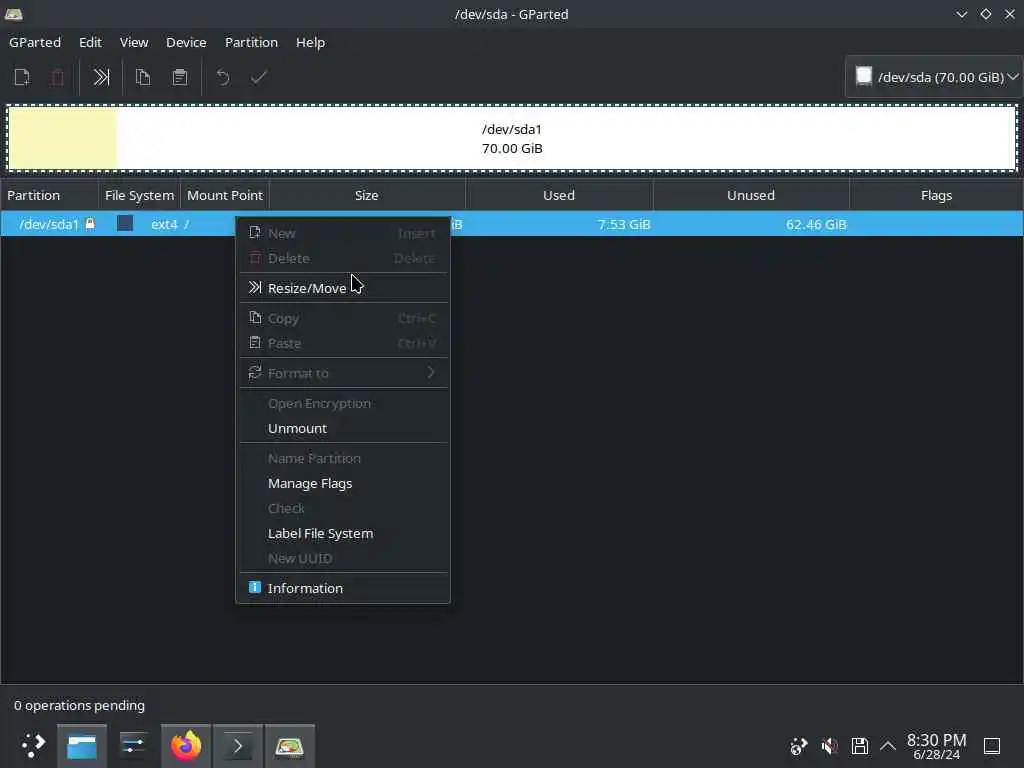
Task: Click the File System column header
Action: tap(139, 195)
